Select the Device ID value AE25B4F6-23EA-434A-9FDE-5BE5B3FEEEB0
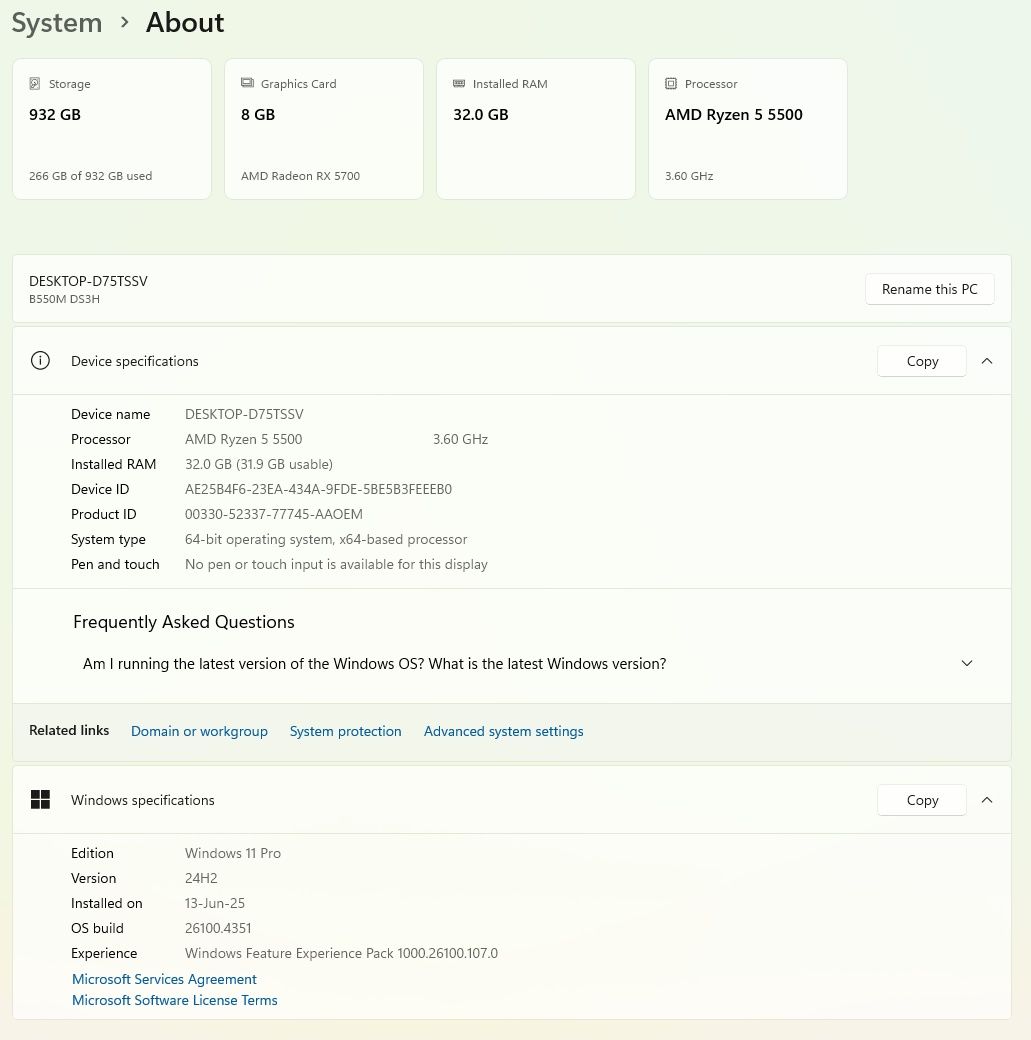The height and width of the screenshot is (1040, 1031). point(318,489)
